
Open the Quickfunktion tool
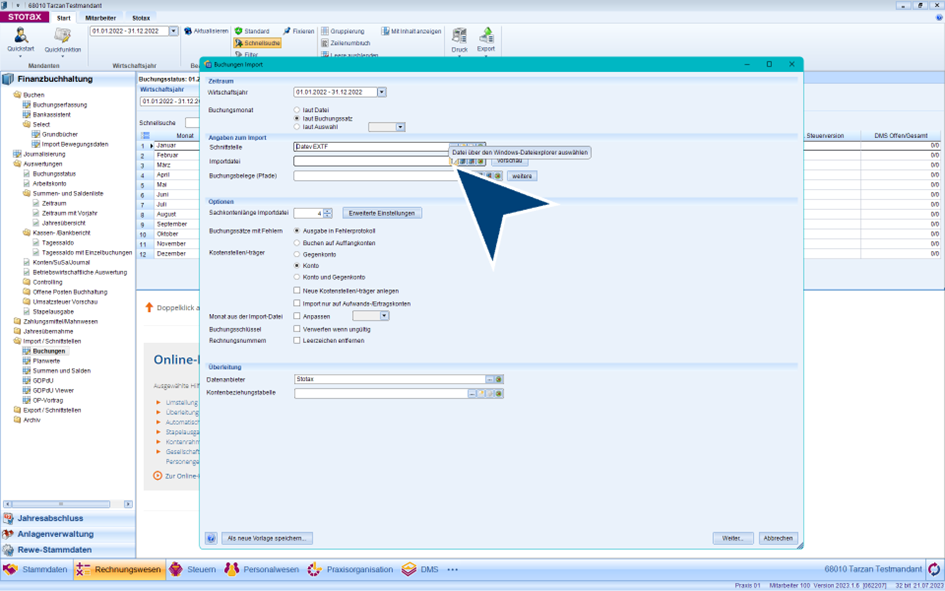pos(62,37)
